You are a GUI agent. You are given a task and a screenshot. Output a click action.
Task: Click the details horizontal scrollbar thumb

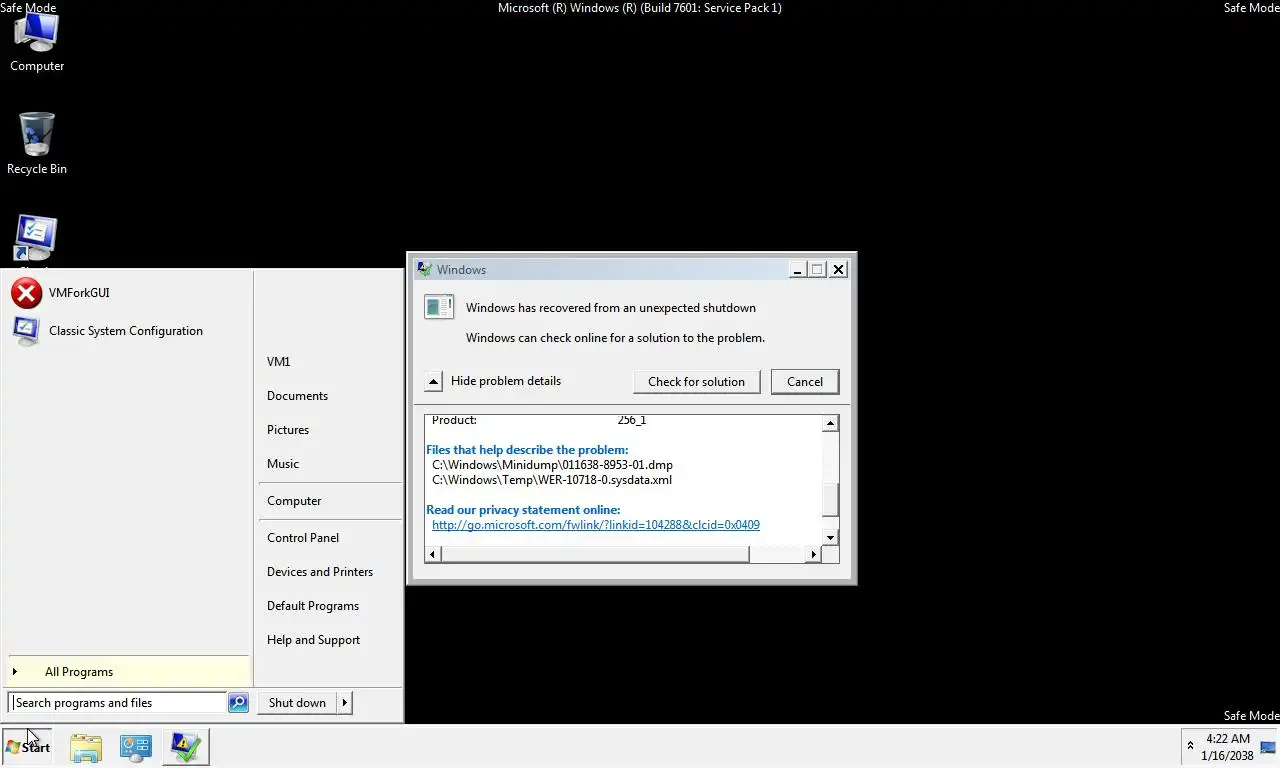(595, 554)
